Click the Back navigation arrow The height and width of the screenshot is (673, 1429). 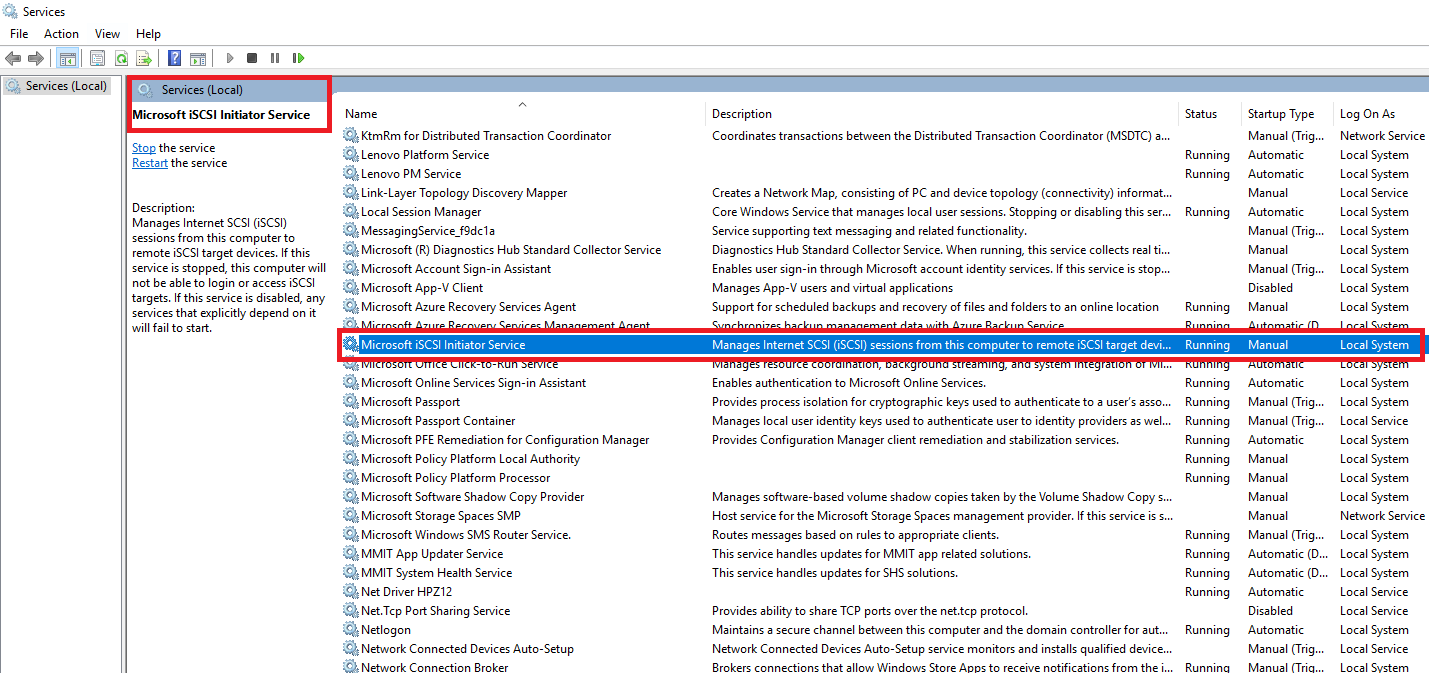click(x=13, y=57)
